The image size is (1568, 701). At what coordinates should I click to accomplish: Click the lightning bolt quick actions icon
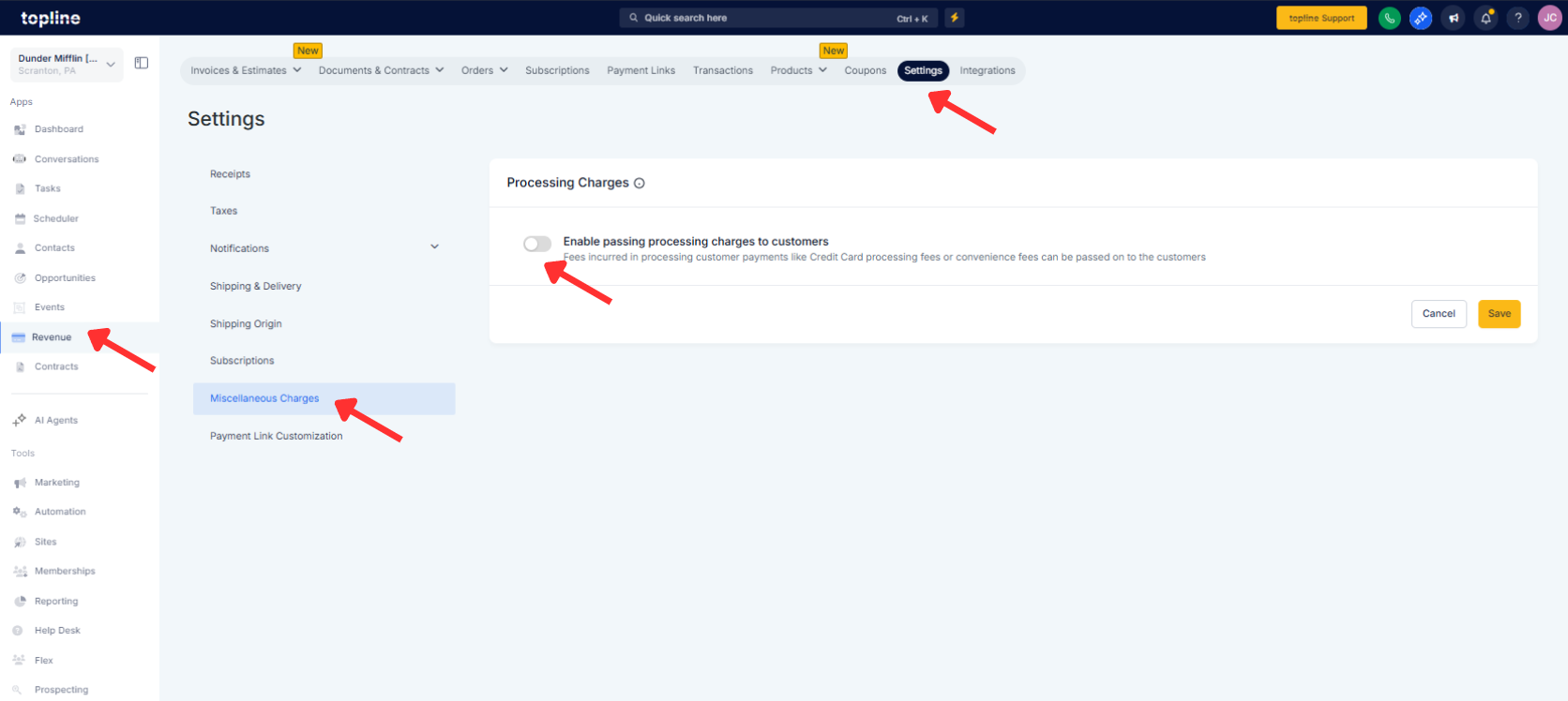coord(955,18)
